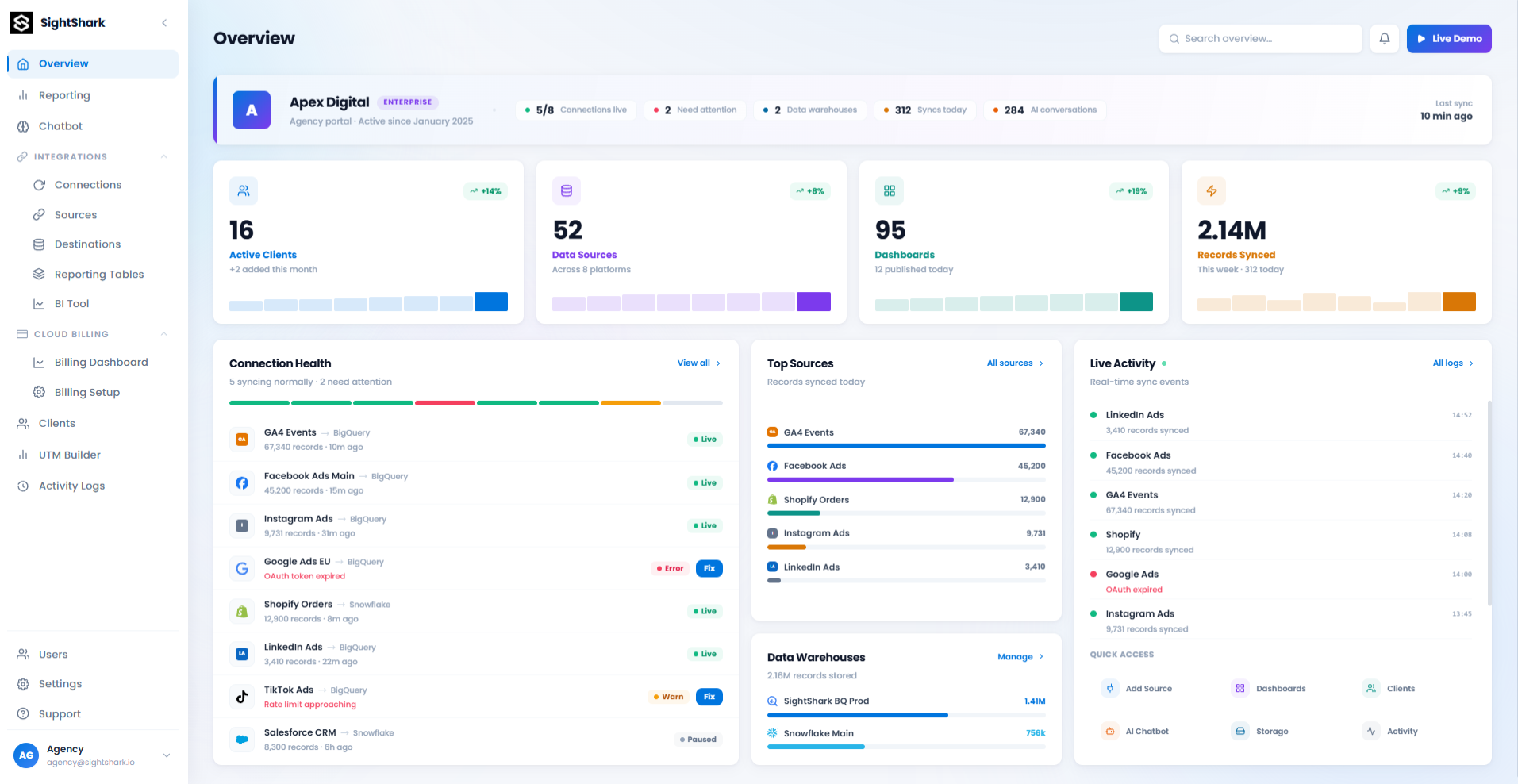
Task: Collapse the Integrations section
Action: click(x=164, y=156)
